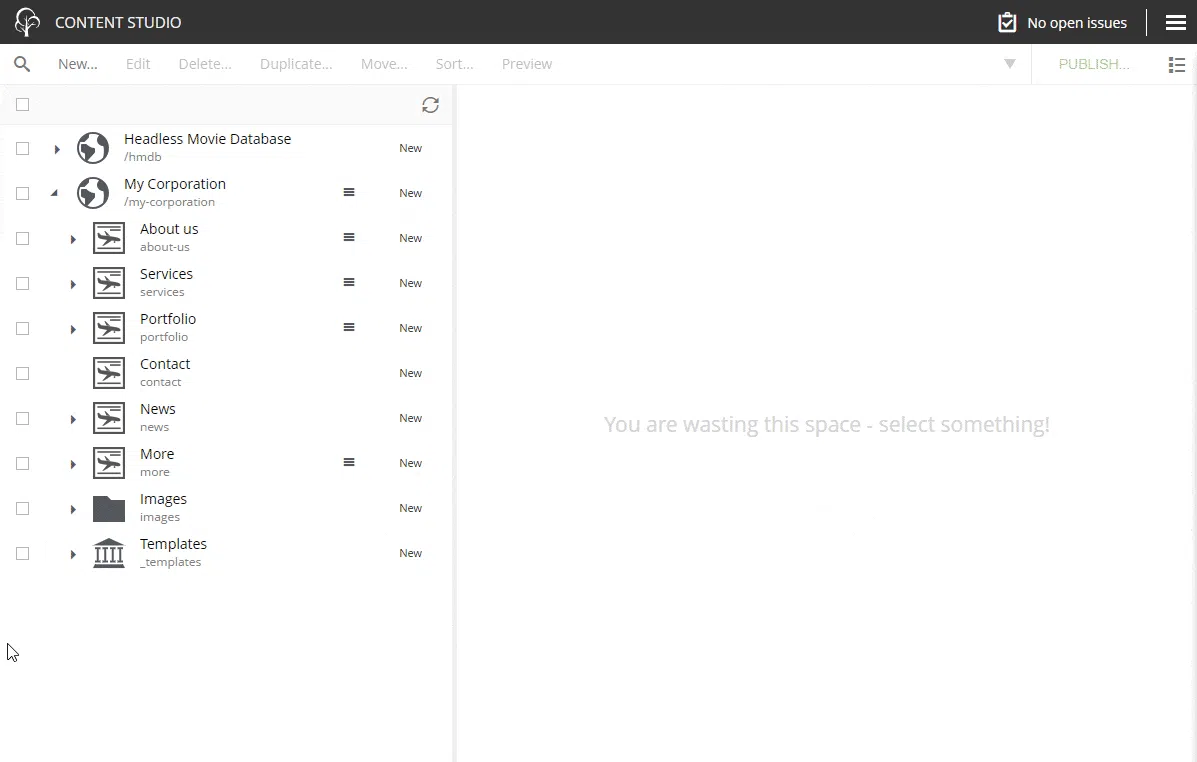Open the issues clipboard icon
The image size is (1197, 762).
click(x=1007, y=22)
